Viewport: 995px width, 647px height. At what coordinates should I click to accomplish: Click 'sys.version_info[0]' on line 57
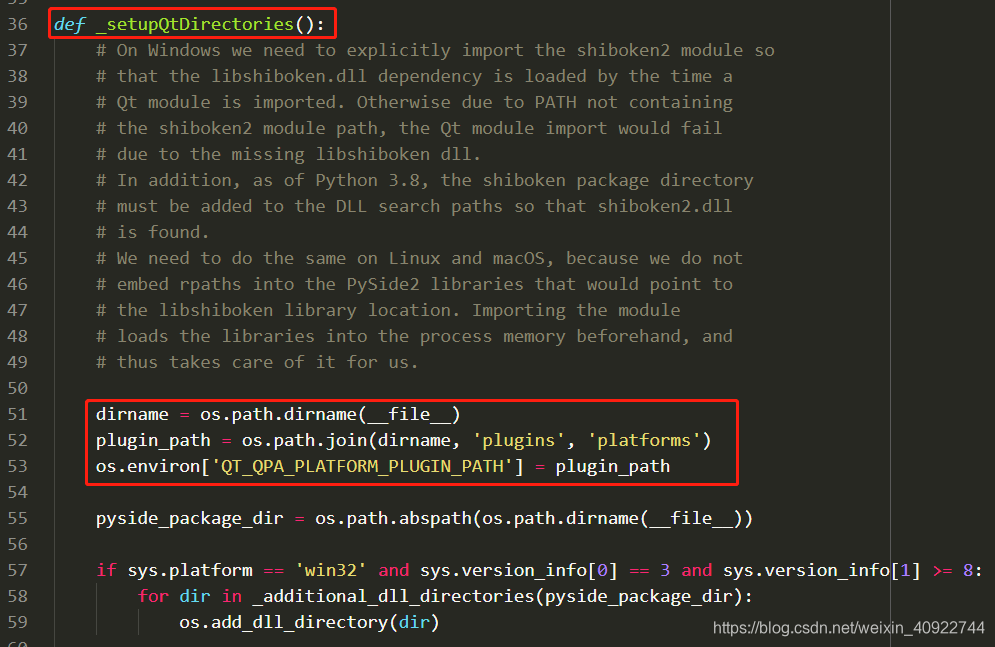pyautogui.click(x=518, y=570)
